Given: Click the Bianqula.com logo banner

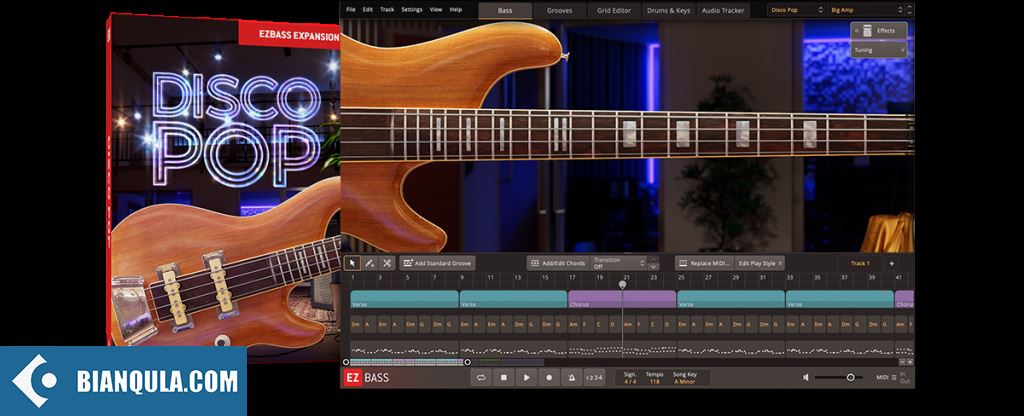Looking at the screenshot, I should pos(123,381).
